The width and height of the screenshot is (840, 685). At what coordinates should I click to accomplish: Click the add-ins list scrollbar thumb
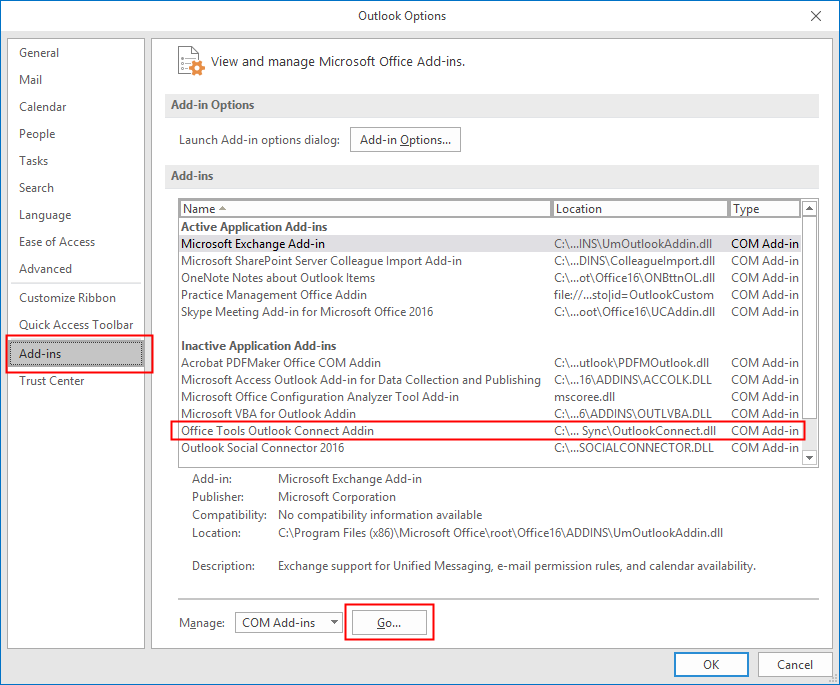click(809, 317)
